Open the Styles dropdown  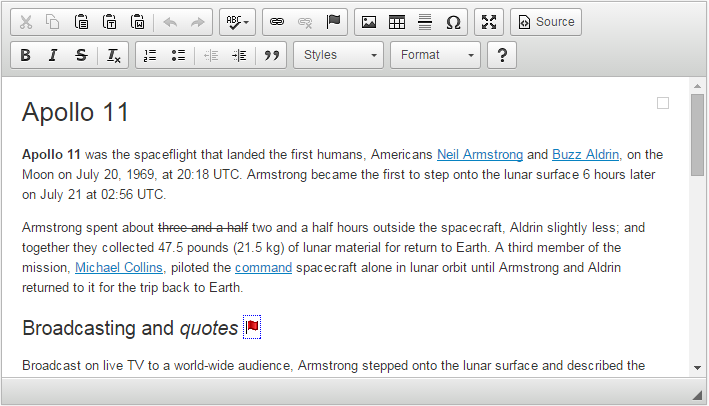[x=338, y=55]
